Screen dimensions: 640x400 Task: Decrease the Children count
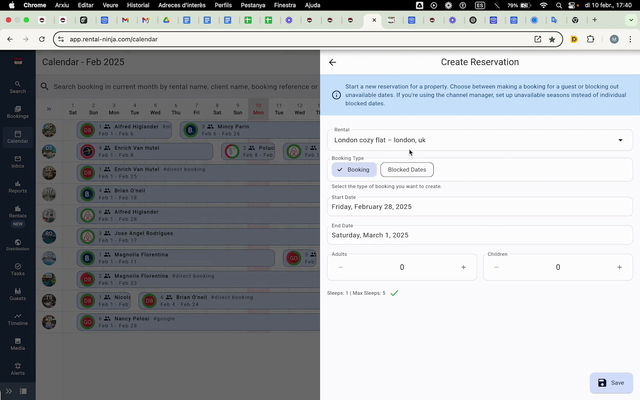[x=496, y=267]
